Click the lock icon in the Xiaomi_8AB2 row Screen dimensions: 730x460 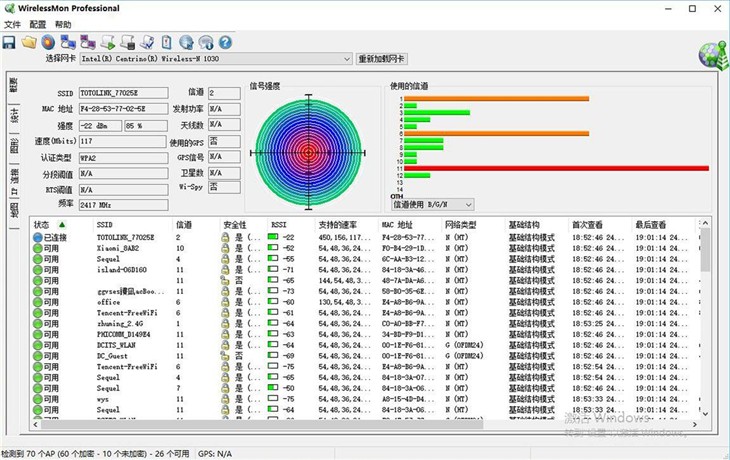pyautogui.click(x=226, y=248)
